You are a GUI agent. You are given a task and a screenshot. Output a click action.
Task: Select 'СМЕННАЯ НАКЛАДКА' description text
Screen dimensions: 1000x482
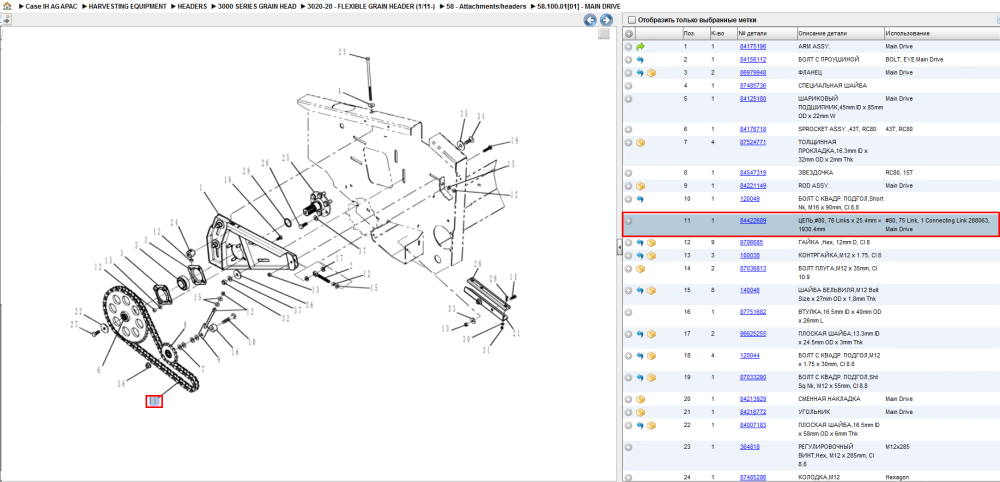(x=829, y=399)
